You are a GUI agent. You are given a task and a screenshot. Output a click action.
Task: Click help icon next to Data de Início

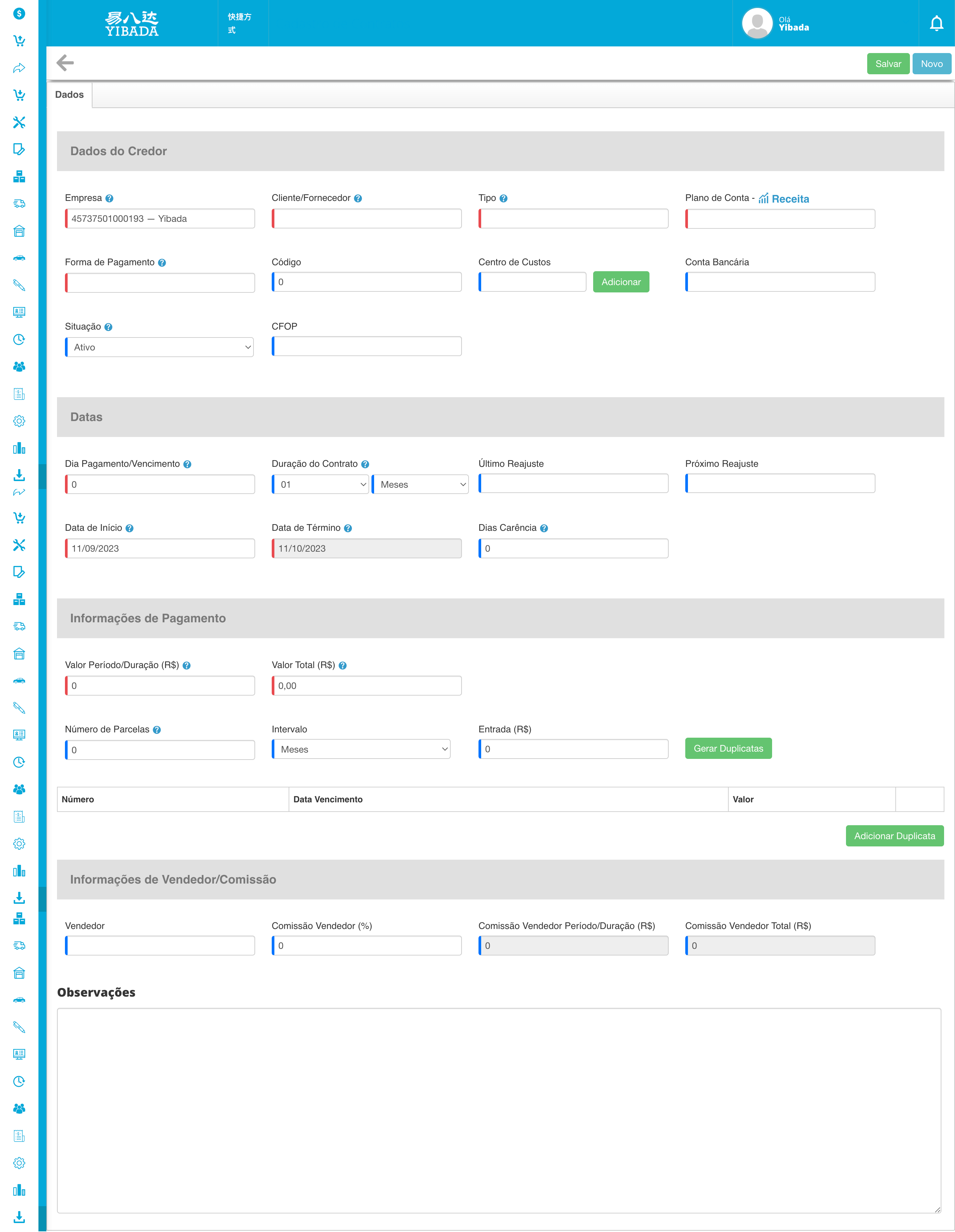[129, 528]
